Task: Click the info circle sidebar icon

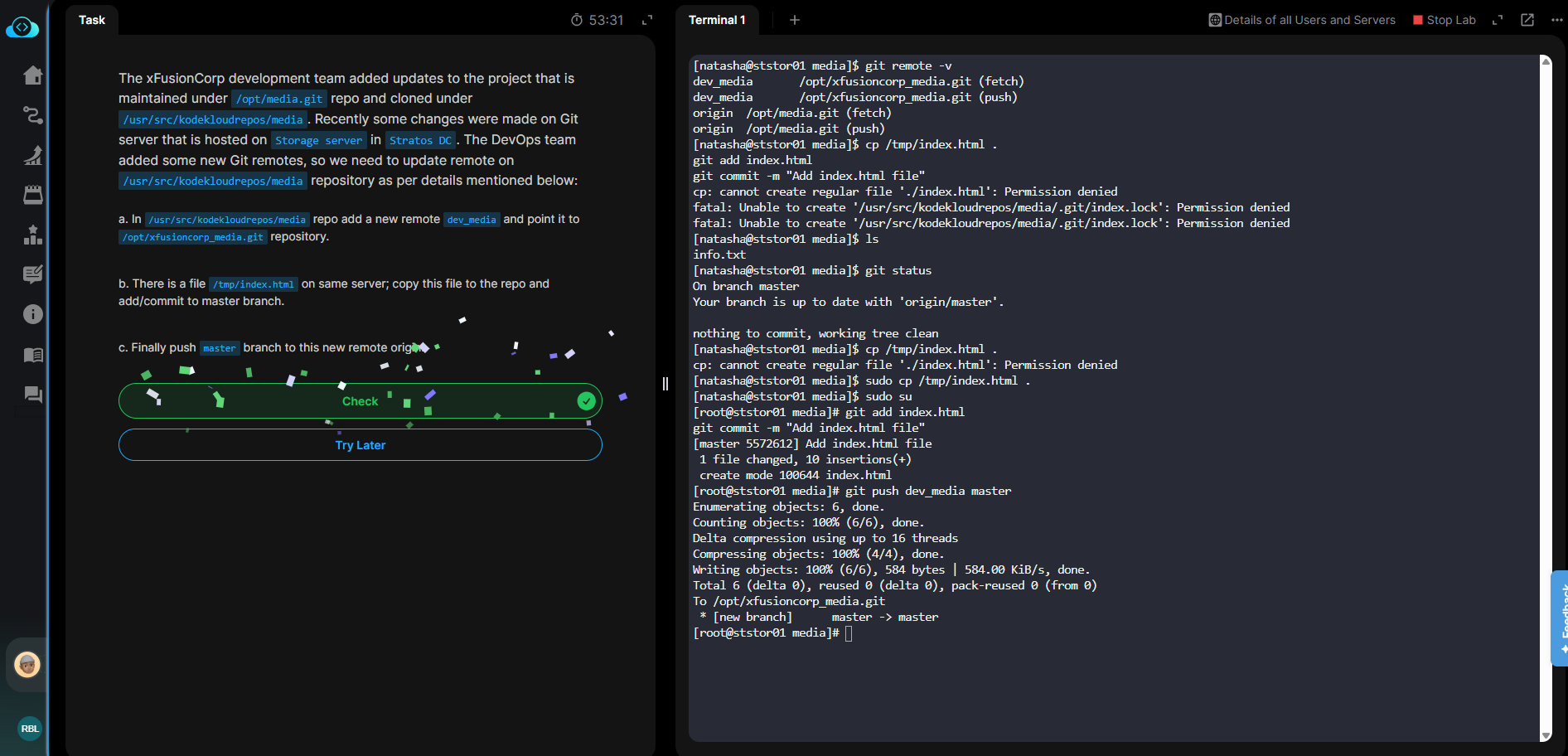Action: [32, 314]
